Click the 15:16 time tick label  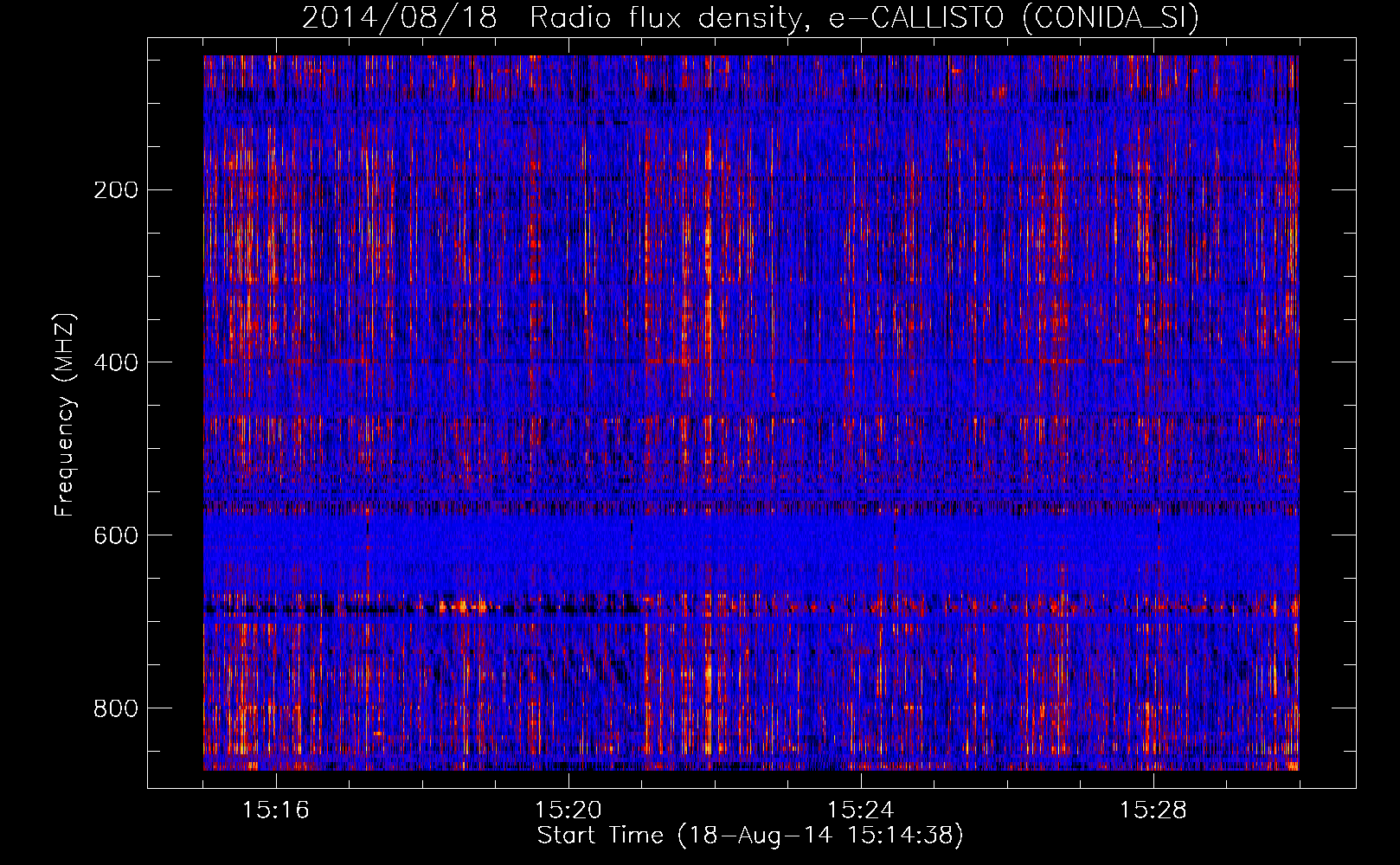point(276,811)
